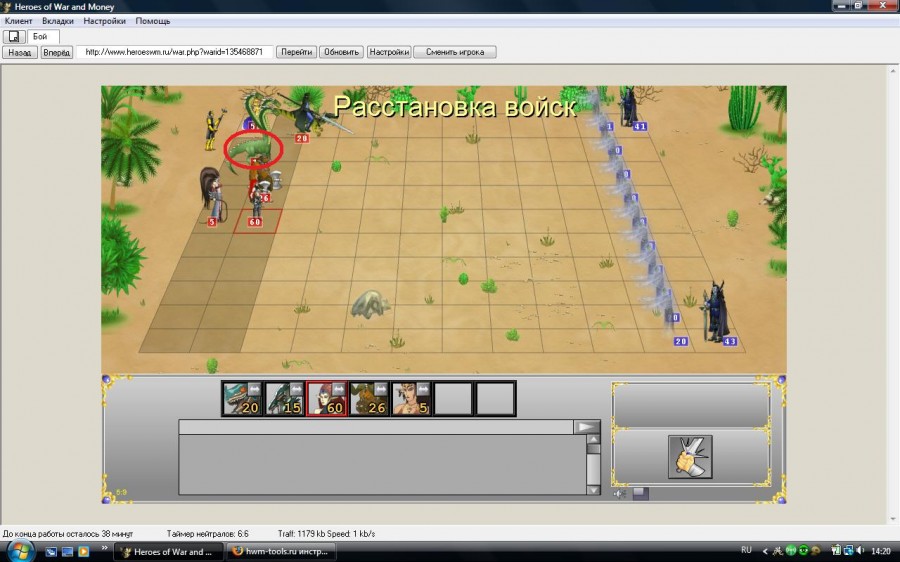Viewport: 900px width, 562px height.
Task: Click the page scrollbar up arrow at right
Action: click(893, 71)
